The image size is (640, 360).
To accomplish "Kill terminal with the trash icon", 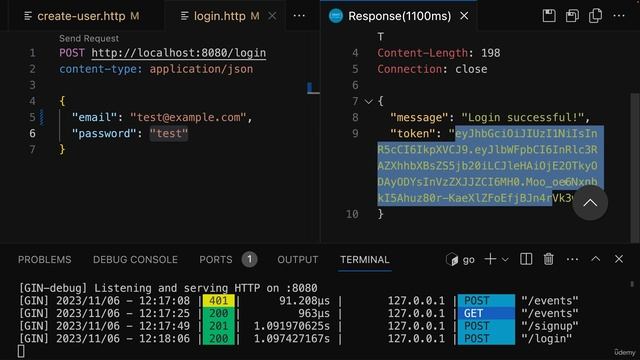I will coord(549,259).
